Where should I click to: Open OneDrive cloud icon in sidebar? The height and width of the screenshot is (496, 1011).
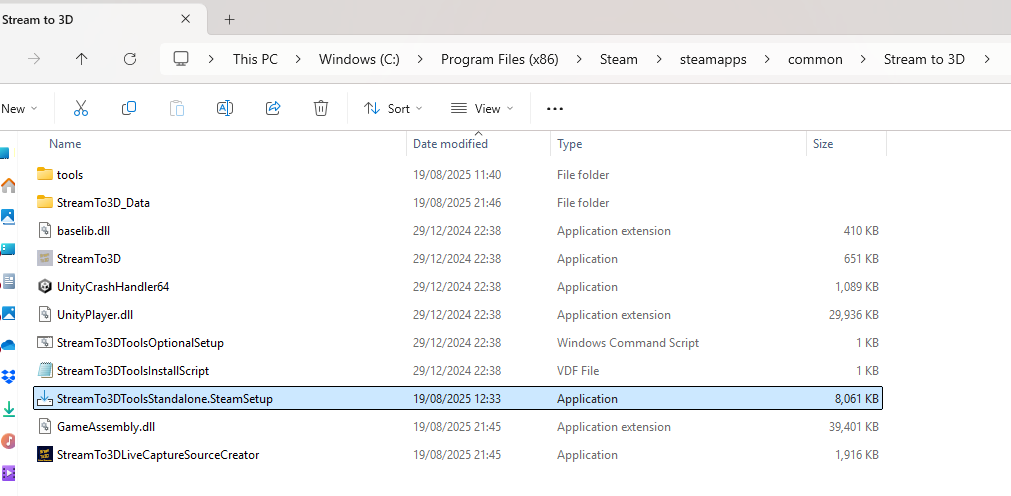click(x=8, y=346)
